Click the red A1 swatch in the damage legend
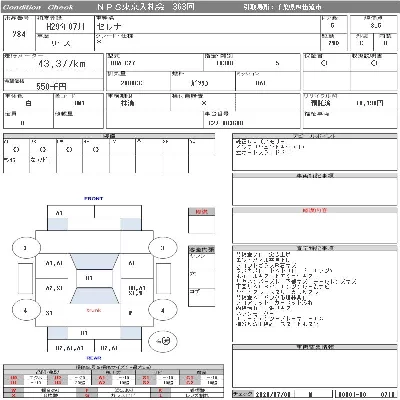Screen dimensions: 400x400 point(102,378)
